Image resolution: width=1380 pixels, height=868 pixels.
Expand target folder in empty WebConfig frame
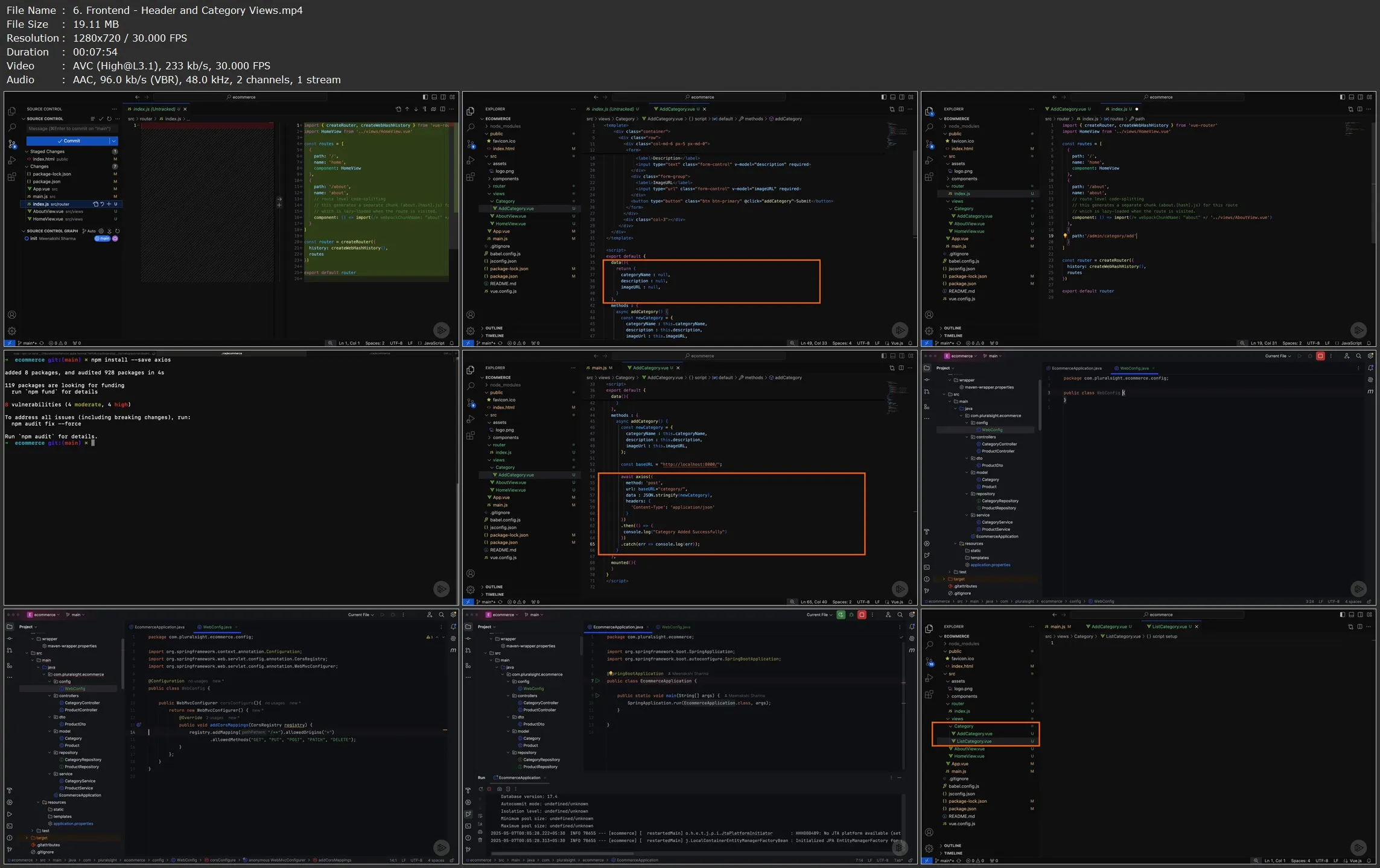pos(944,579)
